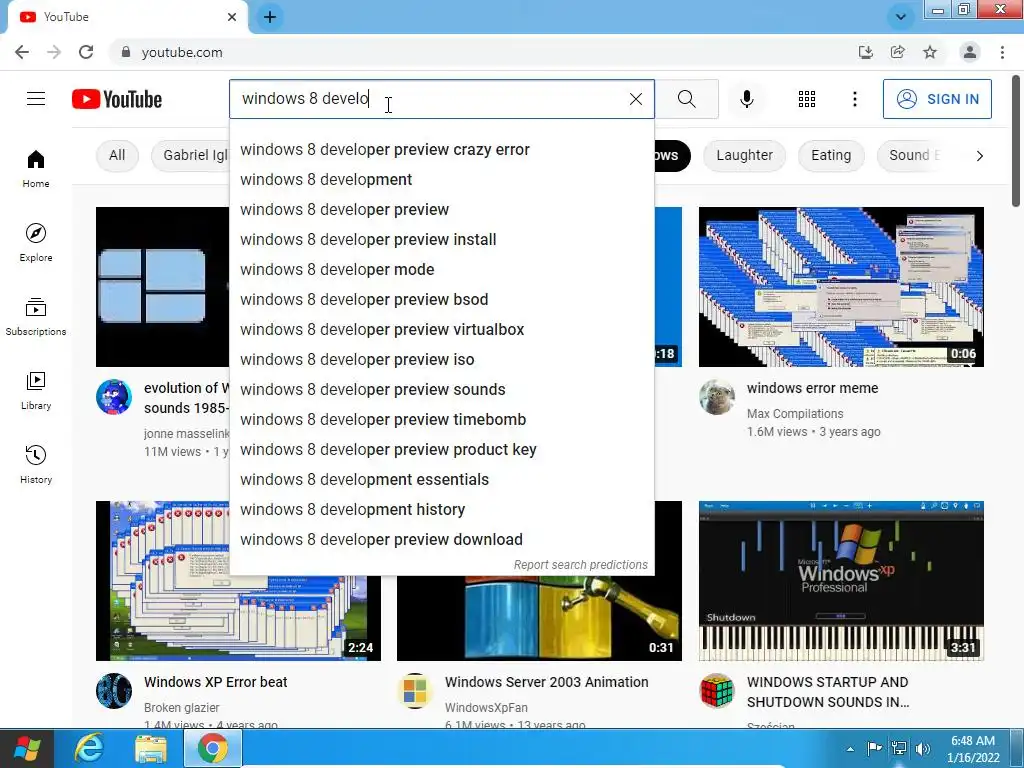Viewport: 1024px width, 768px height.
Task: Click the youtube.com address bar
Action: point(483,52)
